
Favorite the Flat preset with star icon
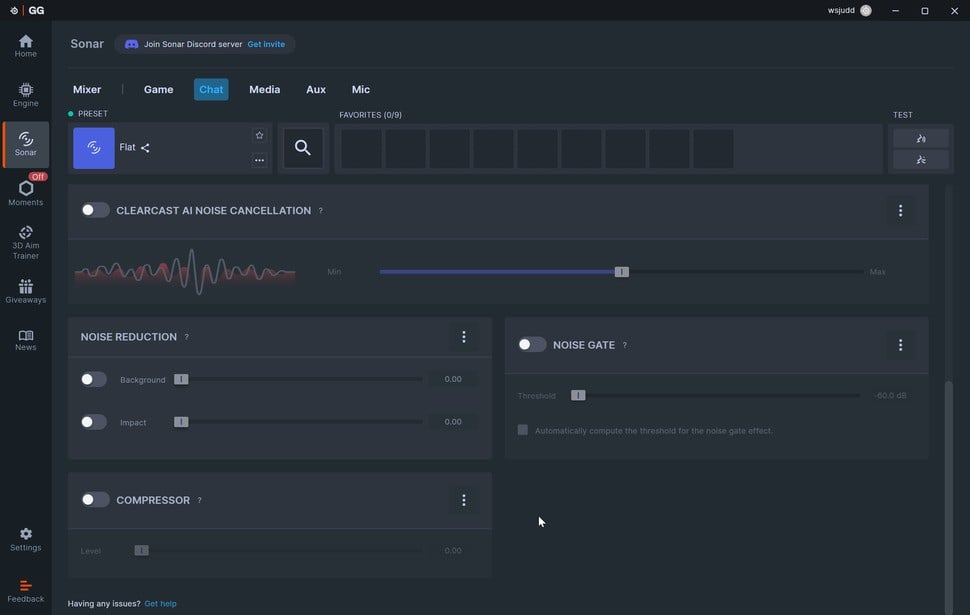[259, 135]
